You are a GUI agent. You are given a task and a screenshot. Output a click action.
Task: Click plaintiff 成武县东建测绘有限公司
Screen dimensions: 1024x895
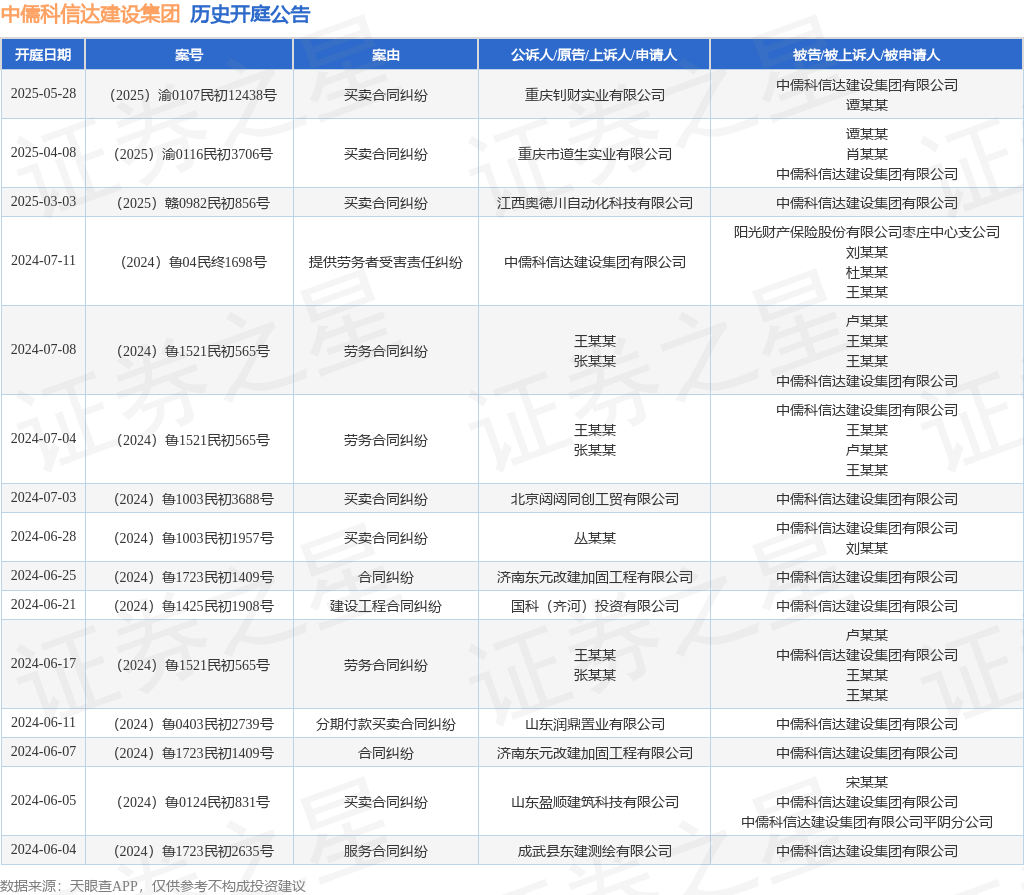pos(594,851)
